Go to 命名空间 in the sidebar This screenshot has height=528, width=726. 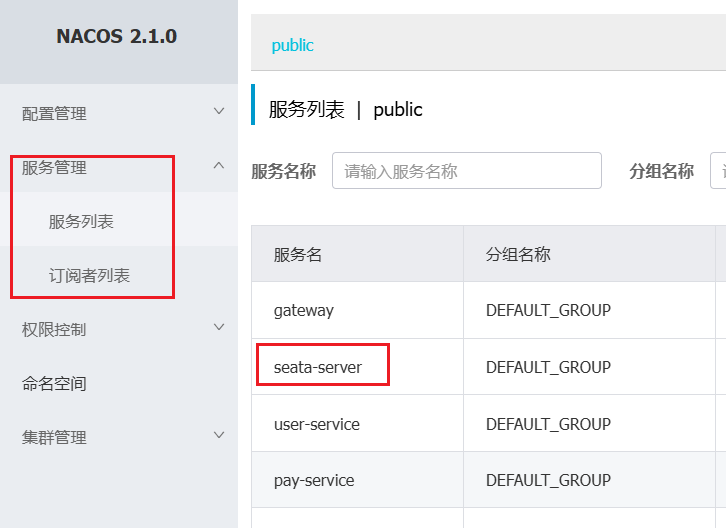coord(54,383)
